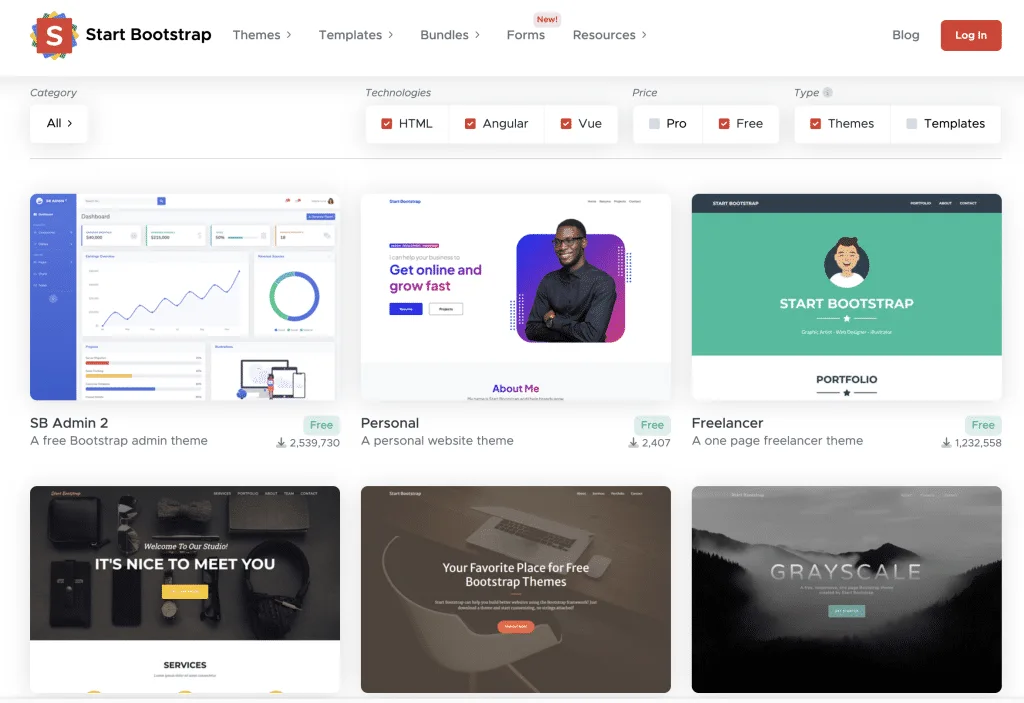Open the All category selector
The width and height of the screenshot is (1024, 703).
(x=59, y=123)
